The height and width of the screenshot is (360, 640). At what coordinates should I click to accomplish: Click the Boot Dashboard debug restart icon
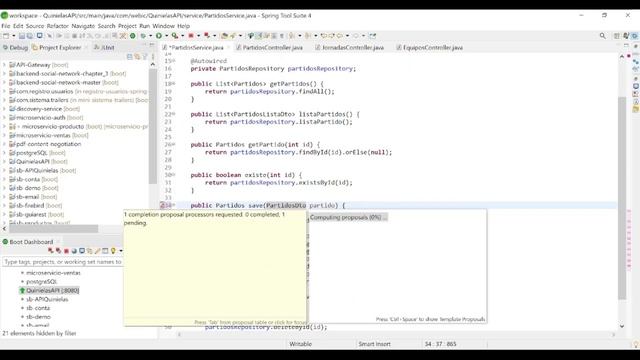click(x=58, y=251)
